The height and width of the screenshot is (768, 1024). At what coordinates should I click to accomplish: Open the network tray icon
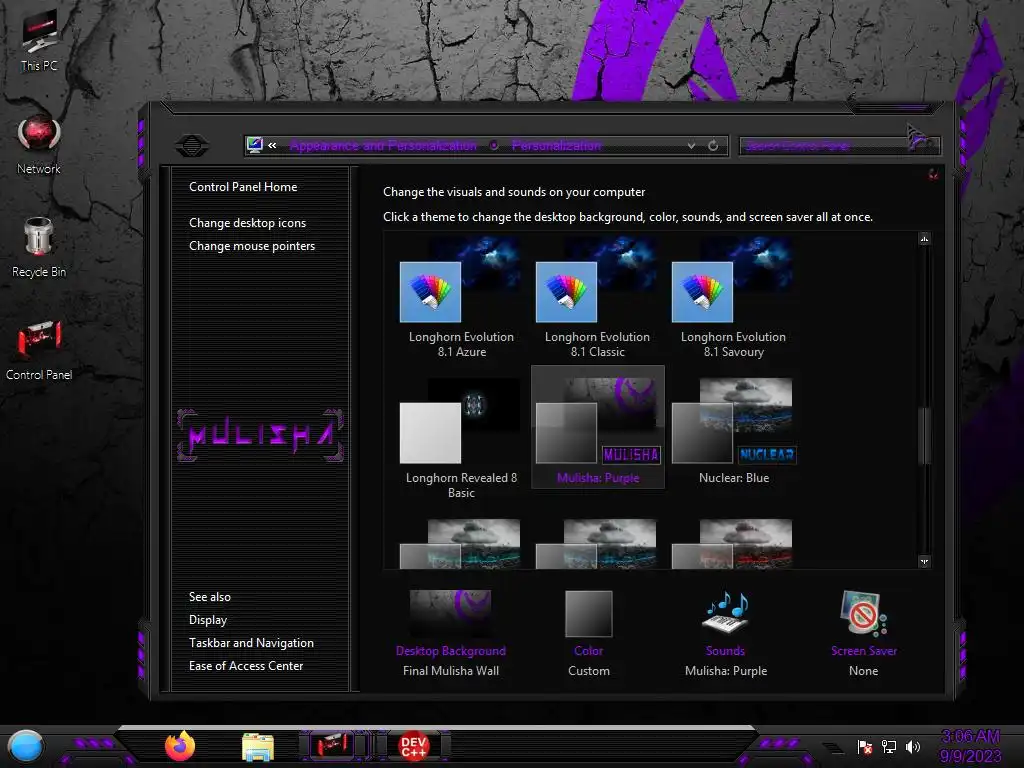(889, 746)
